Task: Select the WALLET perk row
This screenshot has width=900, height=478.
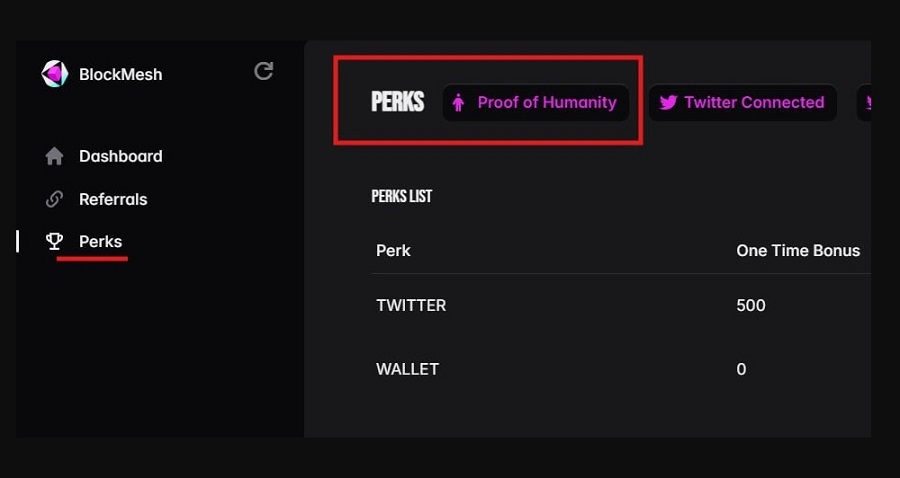Action: [x=621, y=369]
